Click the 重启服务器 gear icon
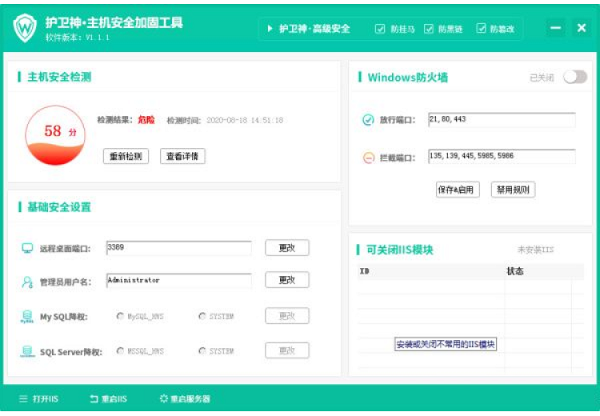 click(164, 398)
